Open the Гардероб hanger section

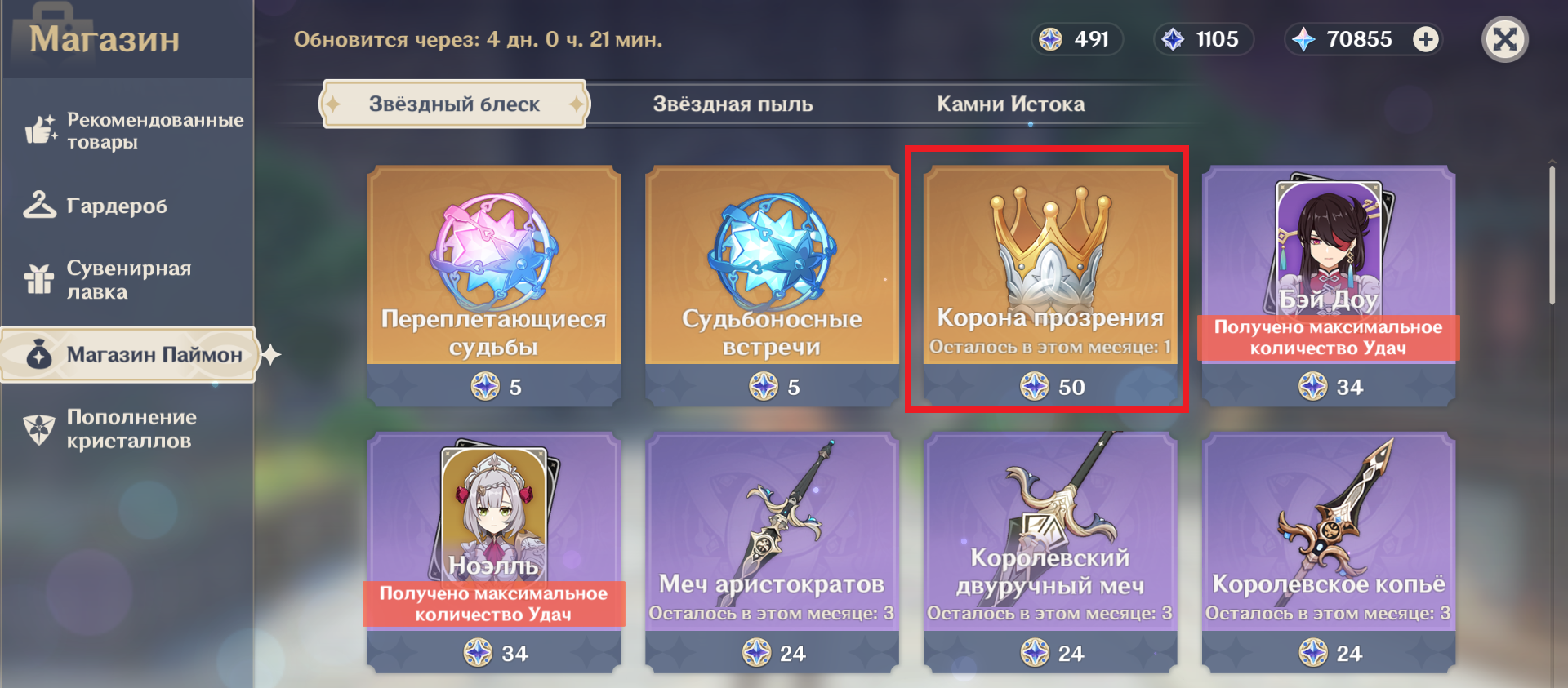[x=131, y=206]
